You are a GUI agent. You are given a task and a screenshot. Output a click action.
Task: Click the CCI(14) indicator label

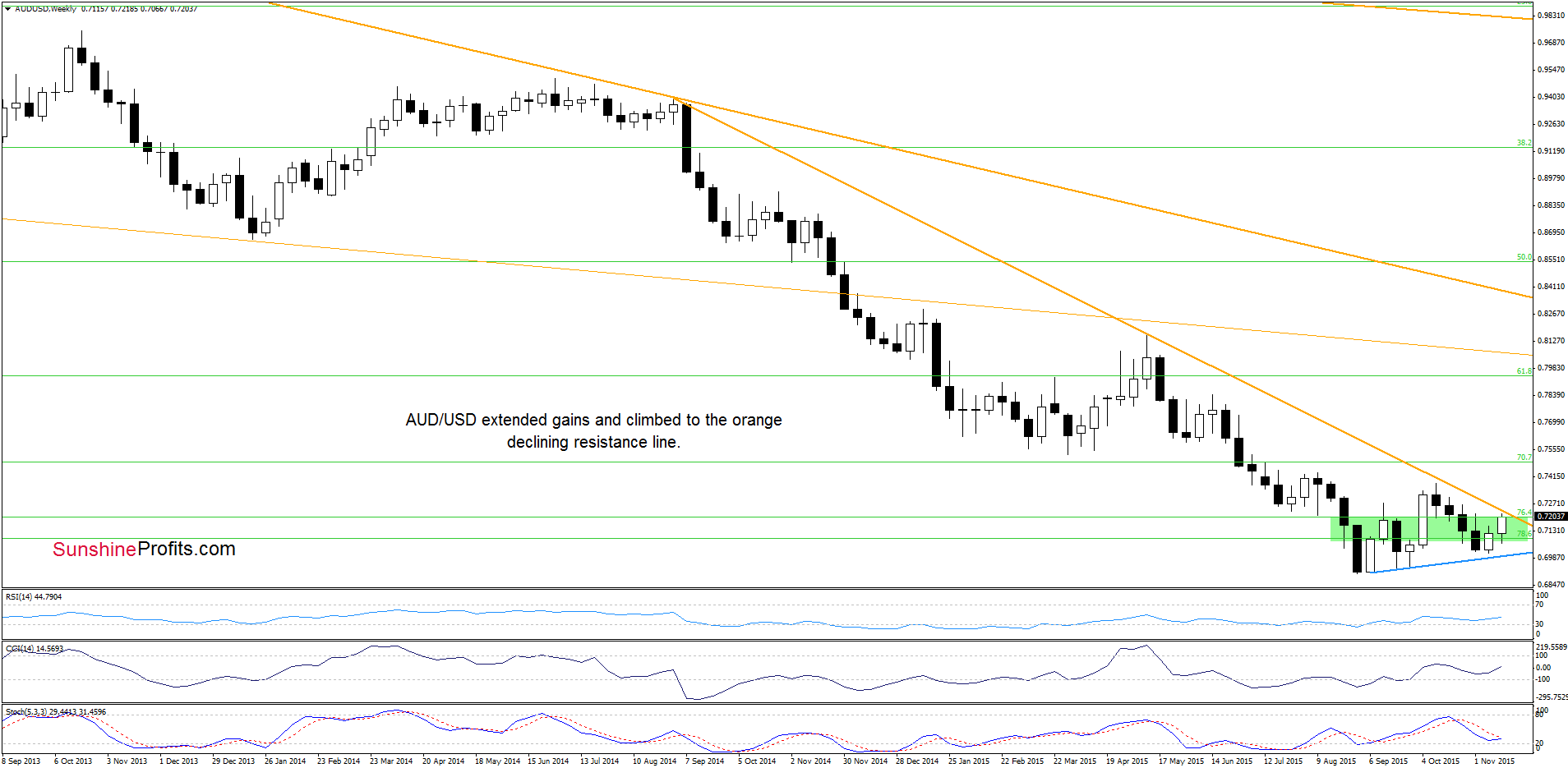[x=35, y=649]
